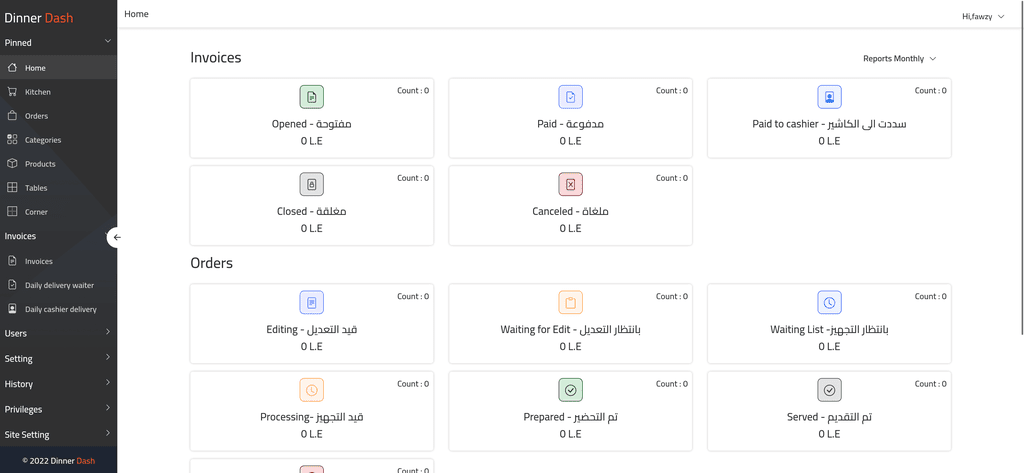Click the green Prepared checkmark icon
This screenshot has width=1024, height=473.
570,390
